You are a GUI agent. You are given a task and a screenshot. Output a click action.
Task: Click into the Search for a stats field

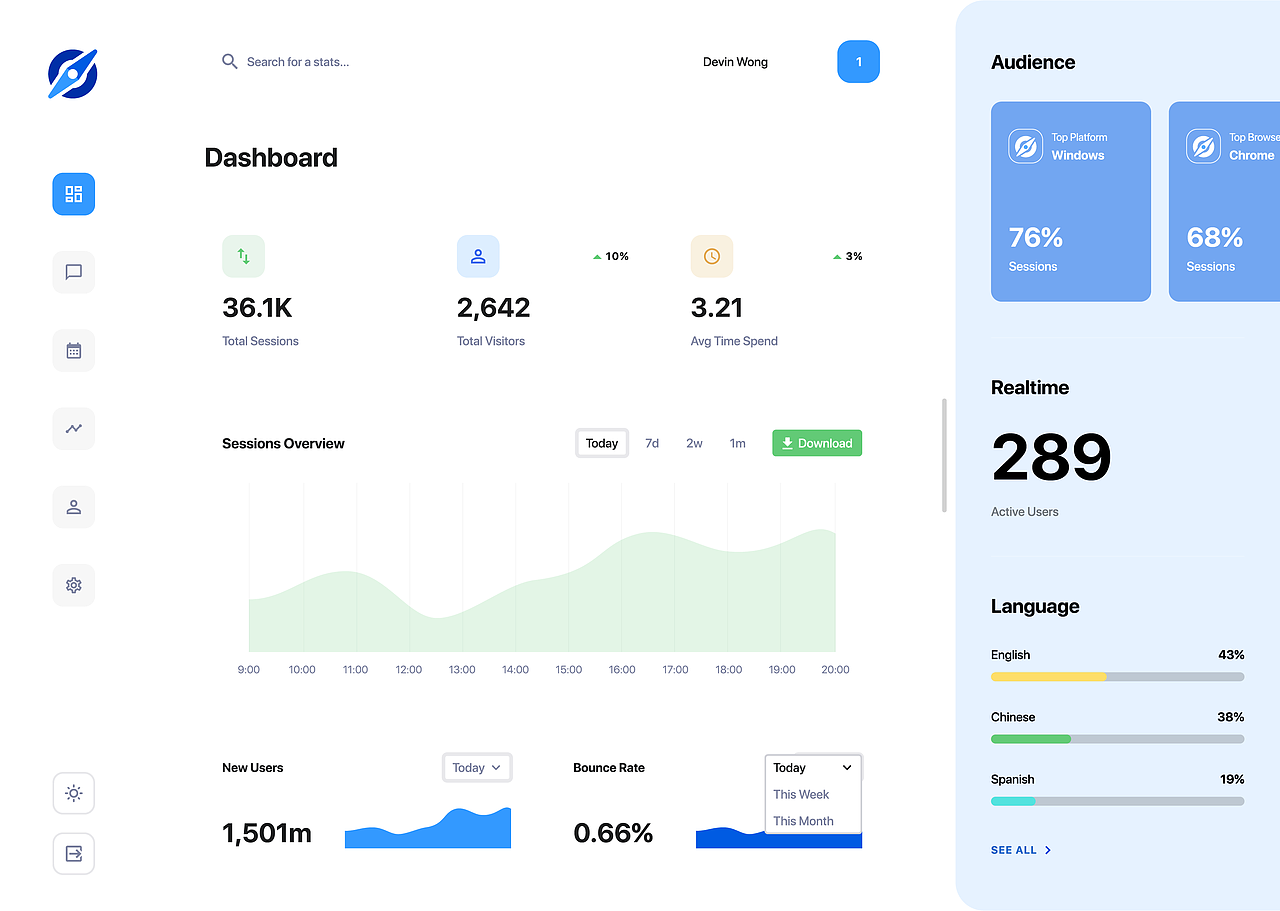(298, 62)
